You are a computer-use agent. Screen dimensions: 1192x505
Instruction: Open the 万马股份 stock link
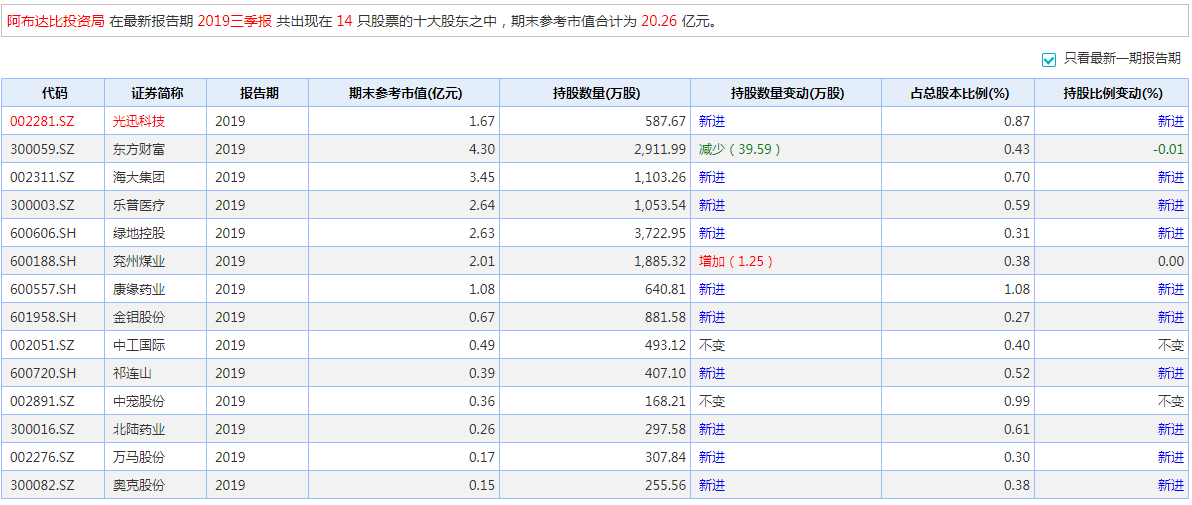[x=139, y=457]
